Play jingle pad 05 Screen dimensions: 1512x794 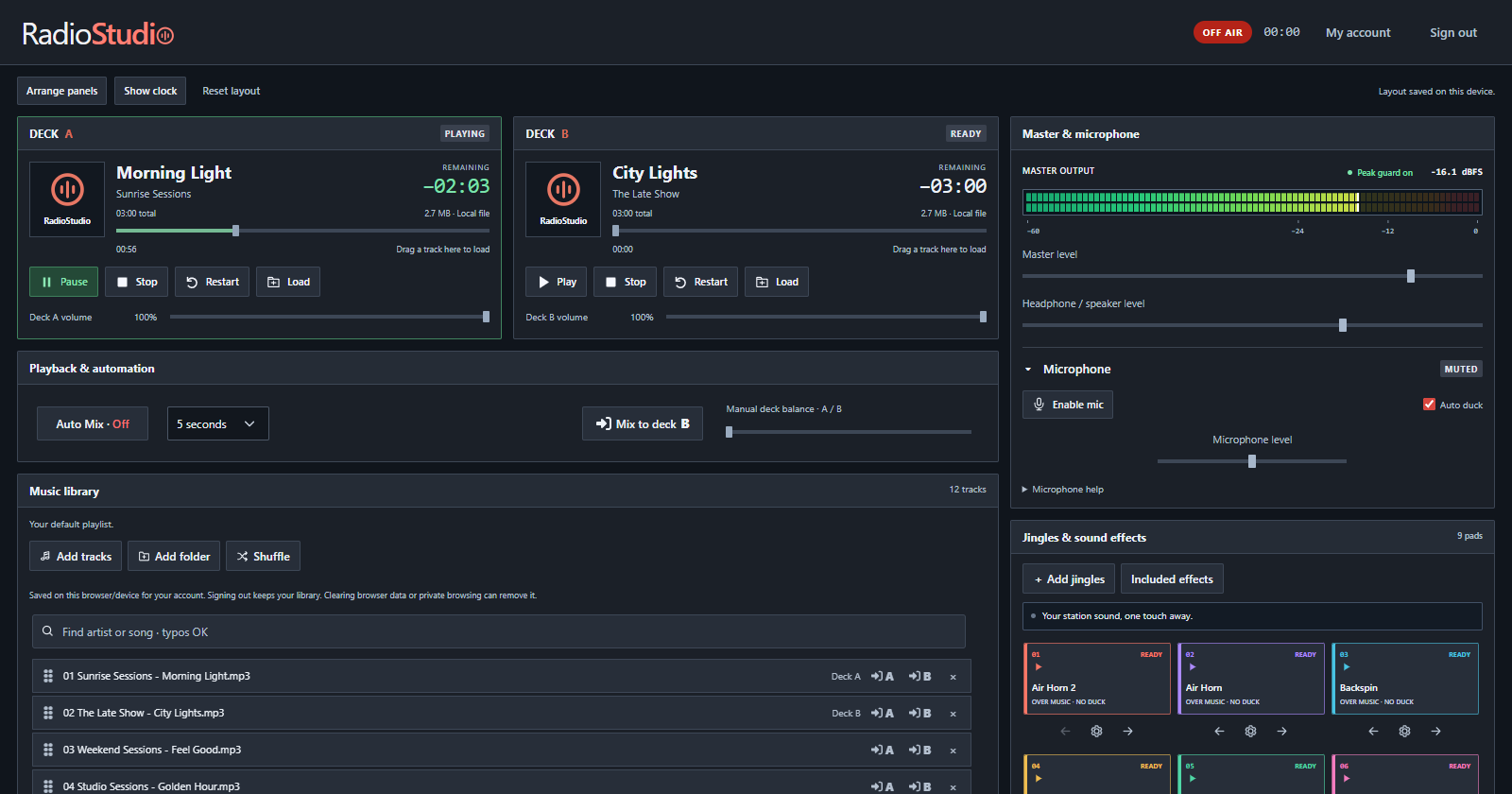point(1251,774)
